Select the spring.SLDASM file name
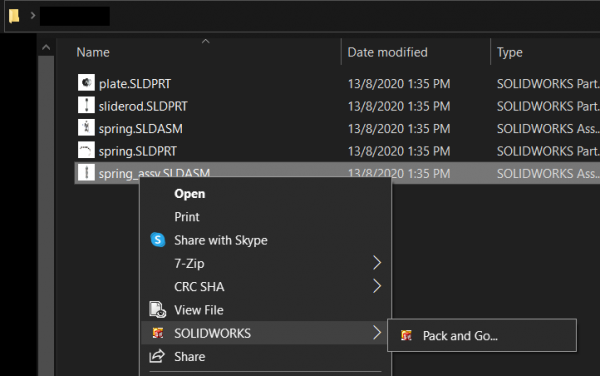Image resolution: width=600 pixels, height=376 pixels. [x=140, y=129]
